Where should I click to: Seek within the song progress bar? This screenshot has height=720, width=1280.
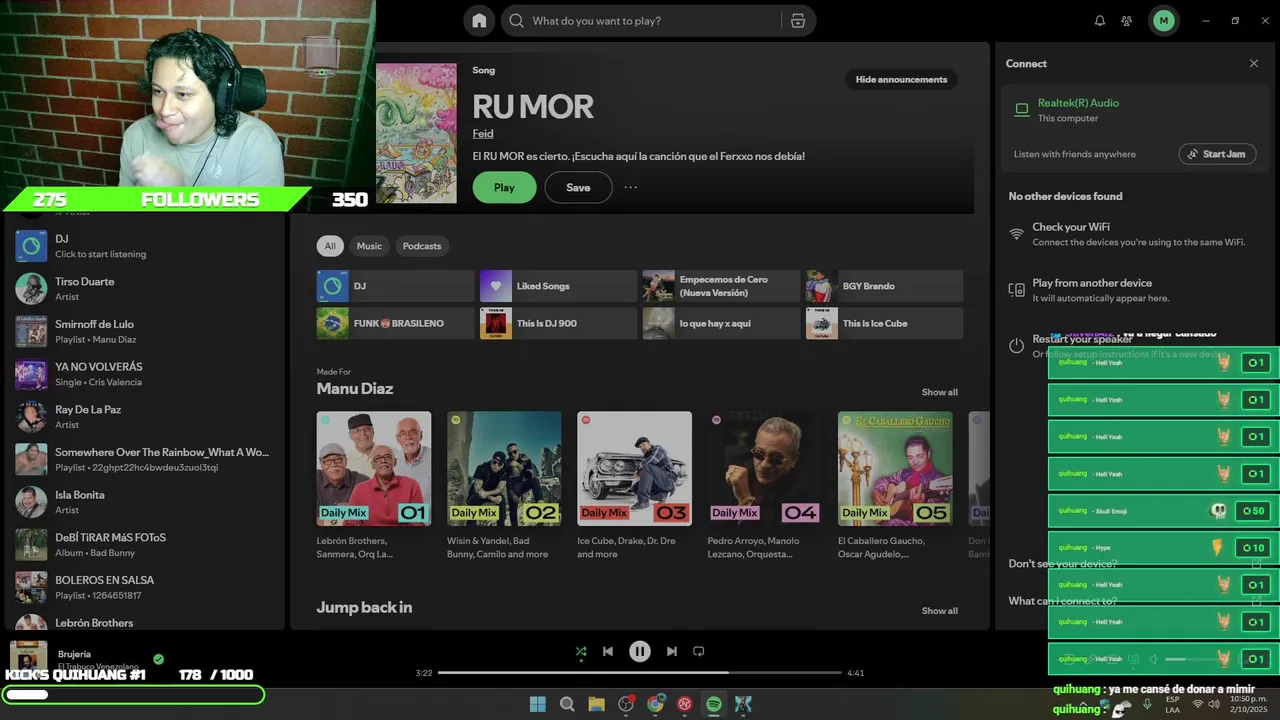coord(640,673)
